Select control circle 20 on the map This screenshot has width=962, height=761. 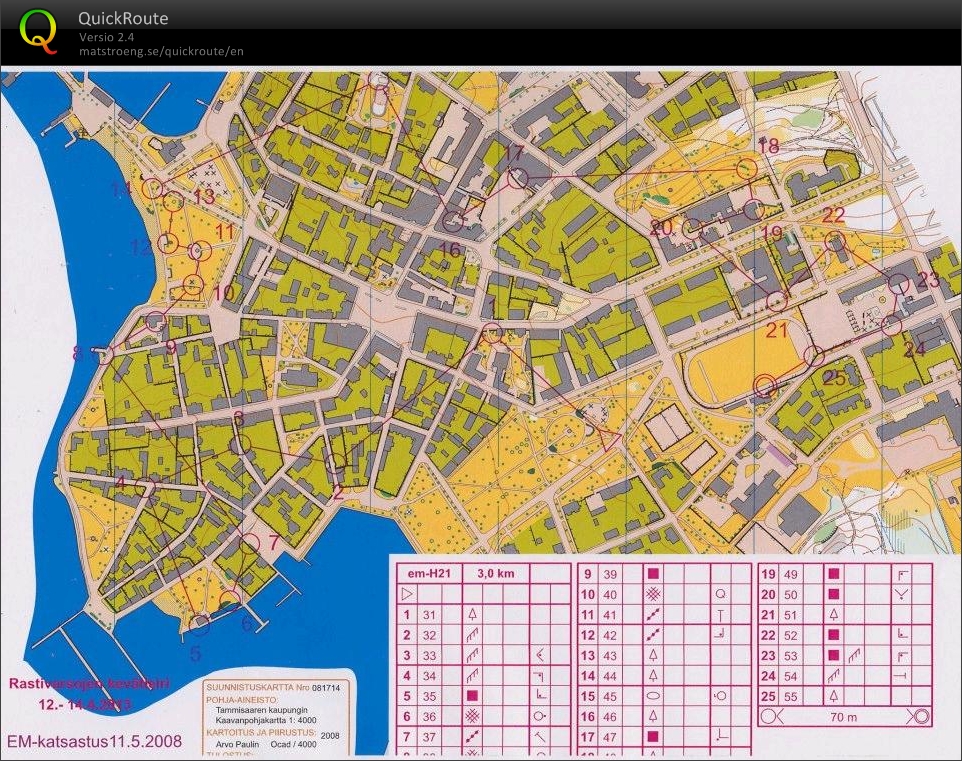(691, 228)
